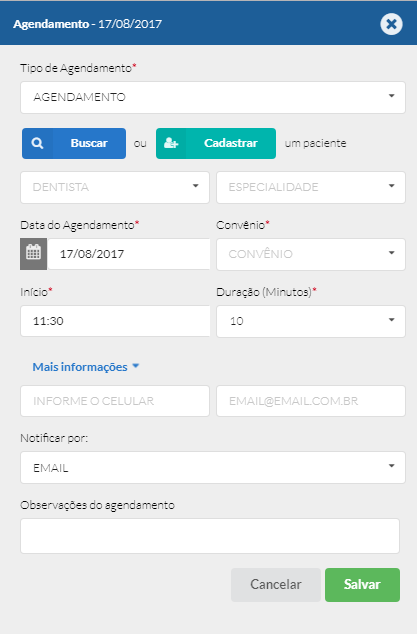The image size is (417, 634).
Task: Click the Cancelar button
Action: pyautogui.click(x=276, y=585)
